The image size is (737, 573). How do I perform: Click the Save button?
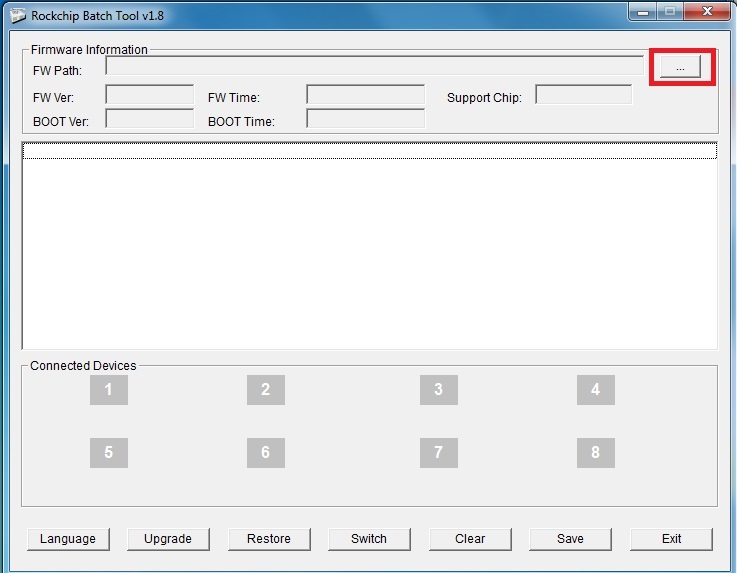coord(570,539)
